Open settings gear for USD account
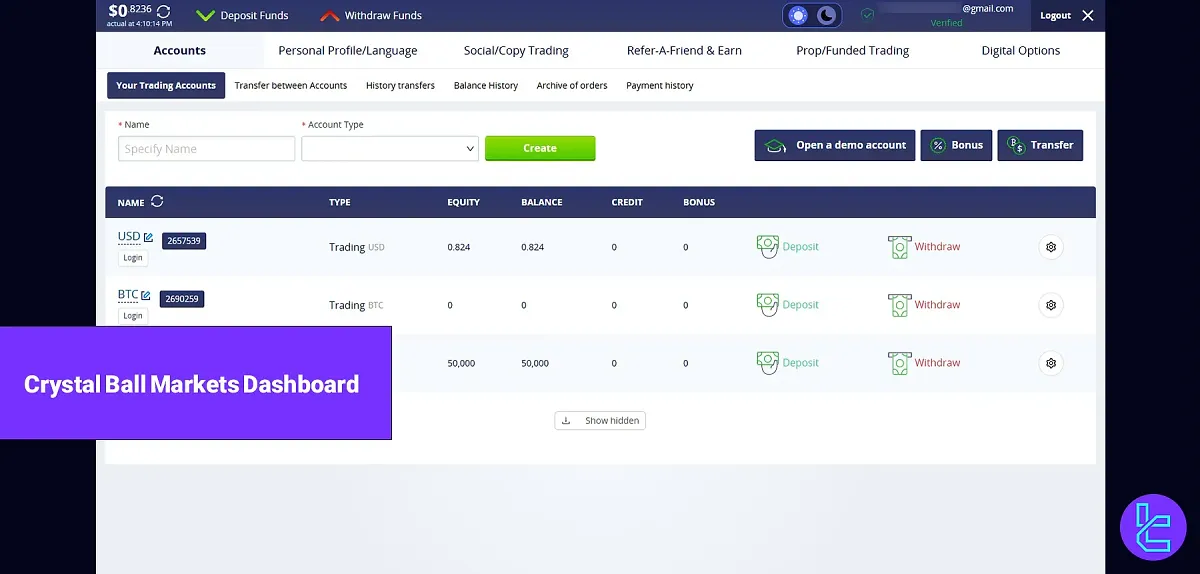1200x574 pixels. [1051, 247]
